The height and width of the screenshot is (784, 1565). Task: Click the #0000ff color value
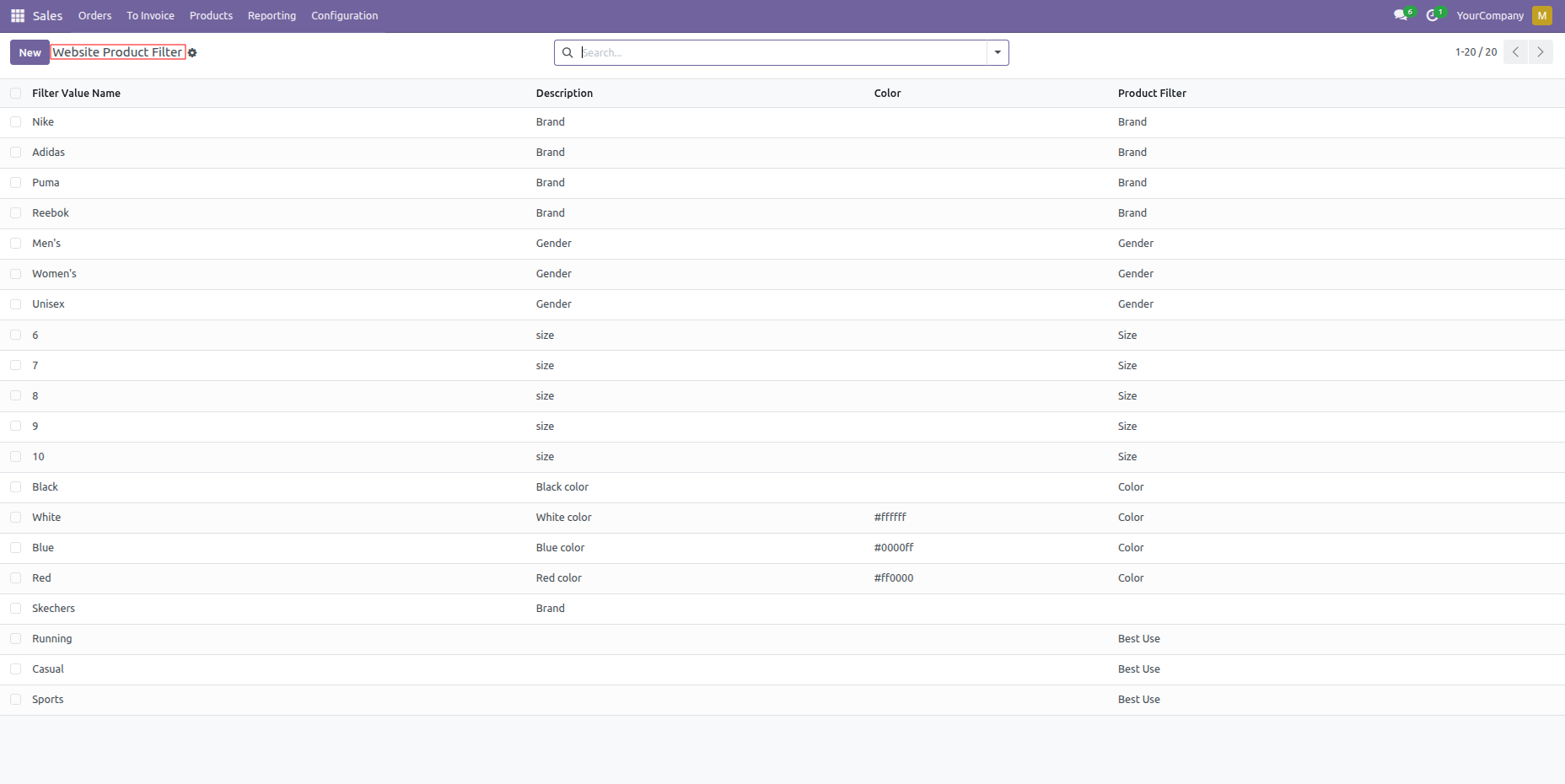894,548
